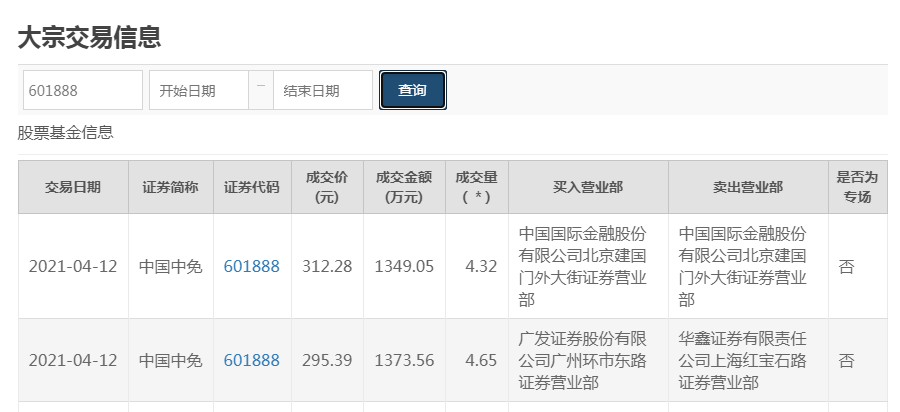Focus the stock code input 601888
900x412 pixels.
pos(83,90)
